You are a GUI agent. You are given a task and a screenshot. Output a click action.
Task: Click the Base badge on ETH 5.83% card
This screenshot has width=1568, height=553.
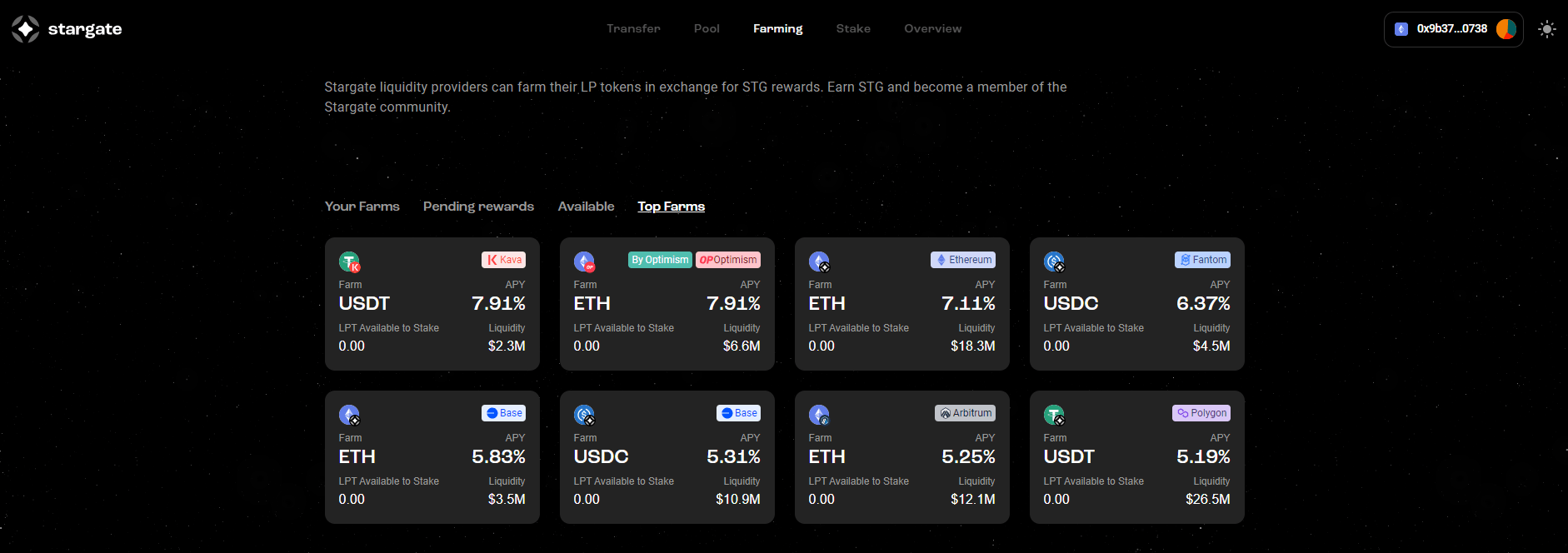(x=503, y=413)
